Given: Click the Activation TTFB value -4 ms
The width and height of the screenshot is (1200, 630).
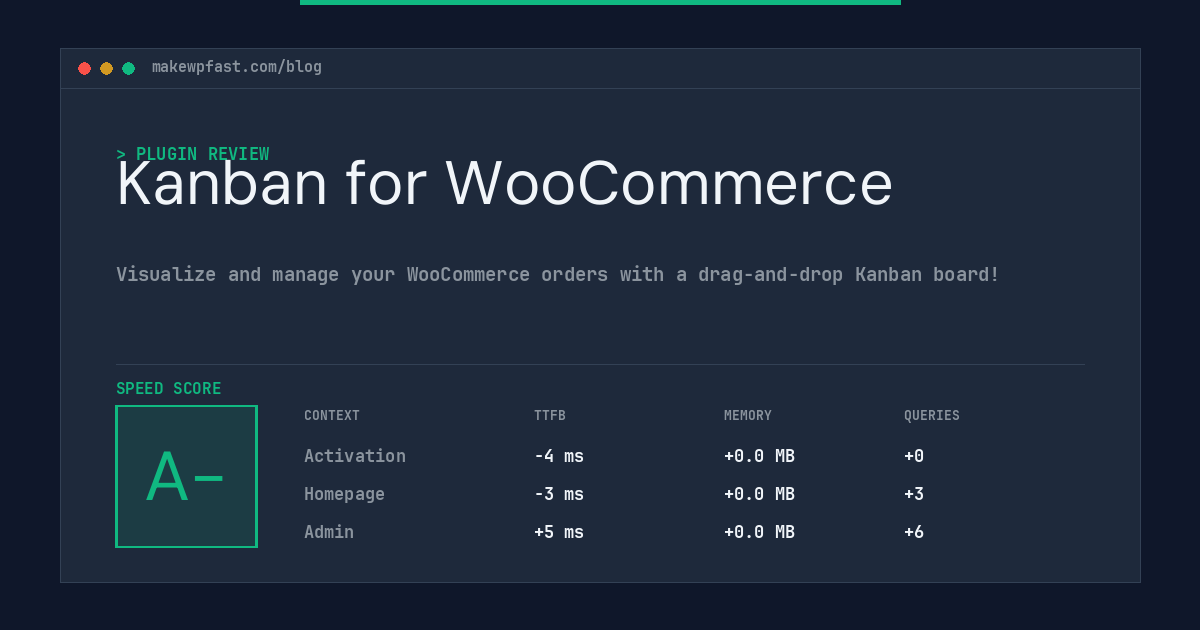Looking at the screenshot, I should pos(559,456).
